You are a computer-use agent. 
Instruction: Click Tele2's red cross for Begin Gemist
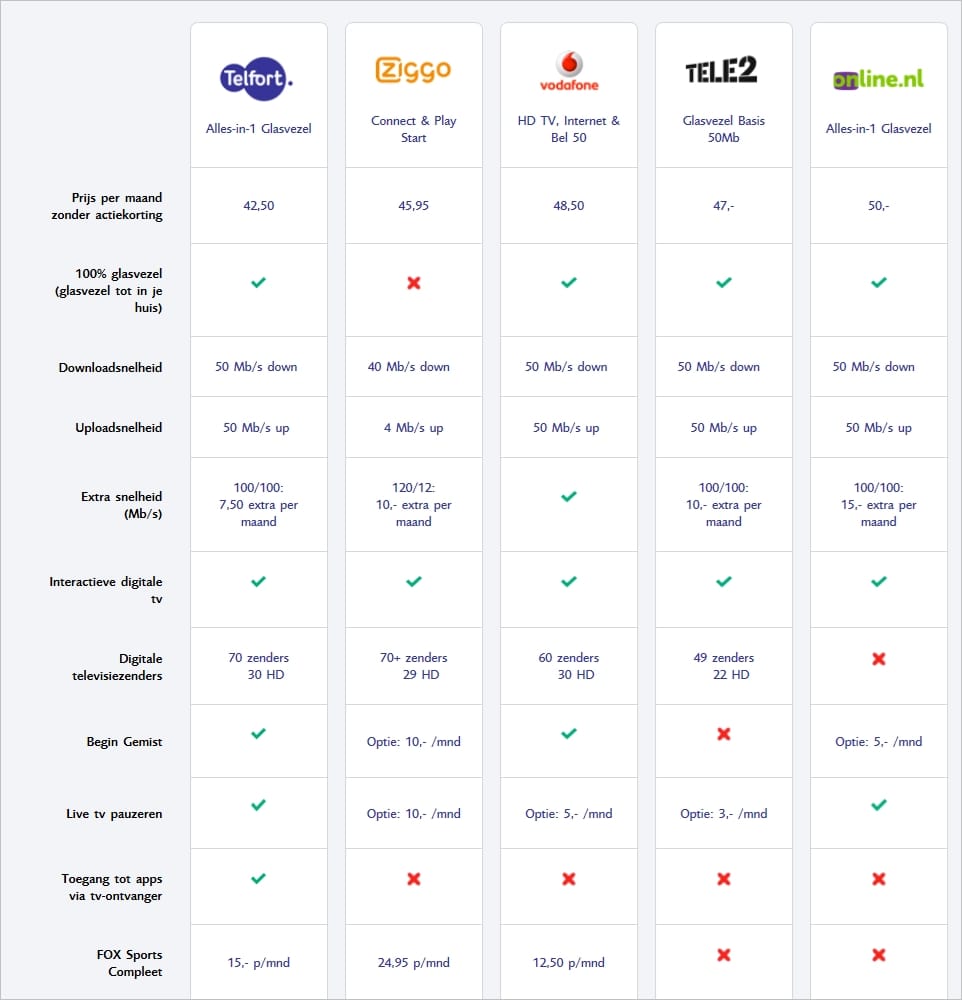[724, 734]
